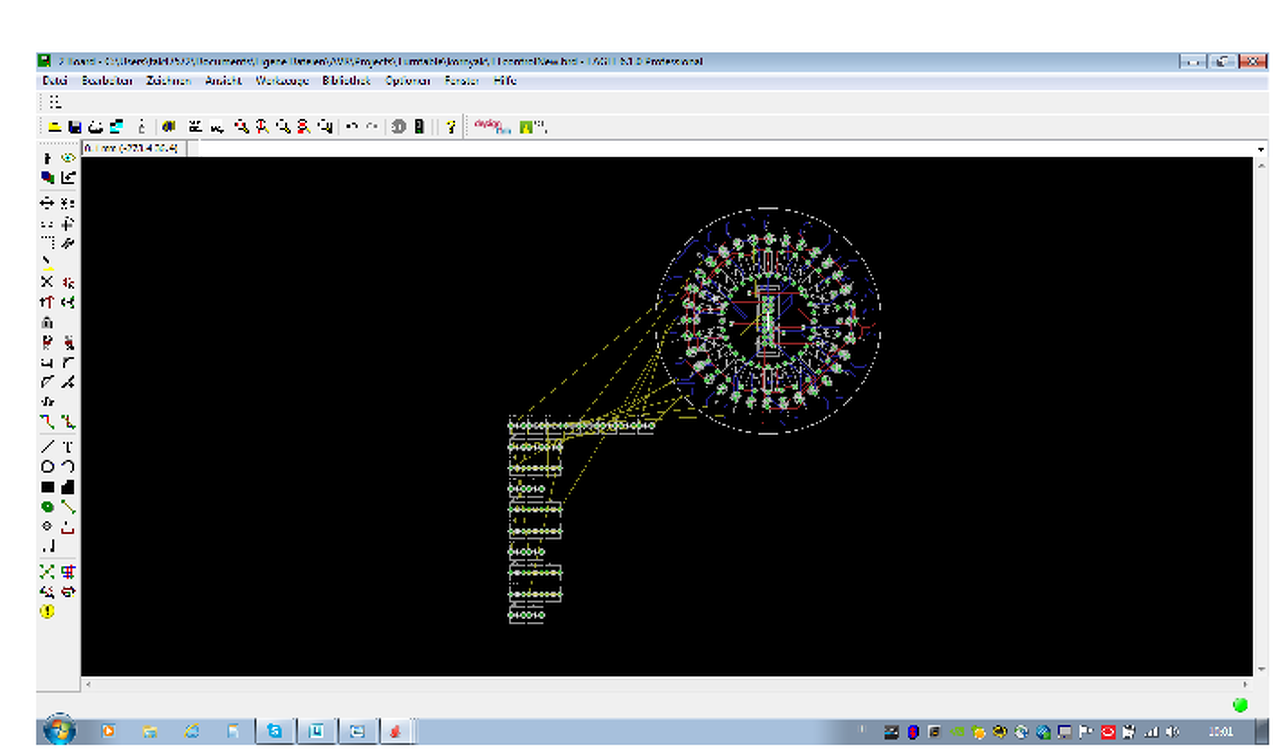Viewport: 1280px width, 754px height.
Task: Select the Lock tool
Action: (x=47, y=322)
